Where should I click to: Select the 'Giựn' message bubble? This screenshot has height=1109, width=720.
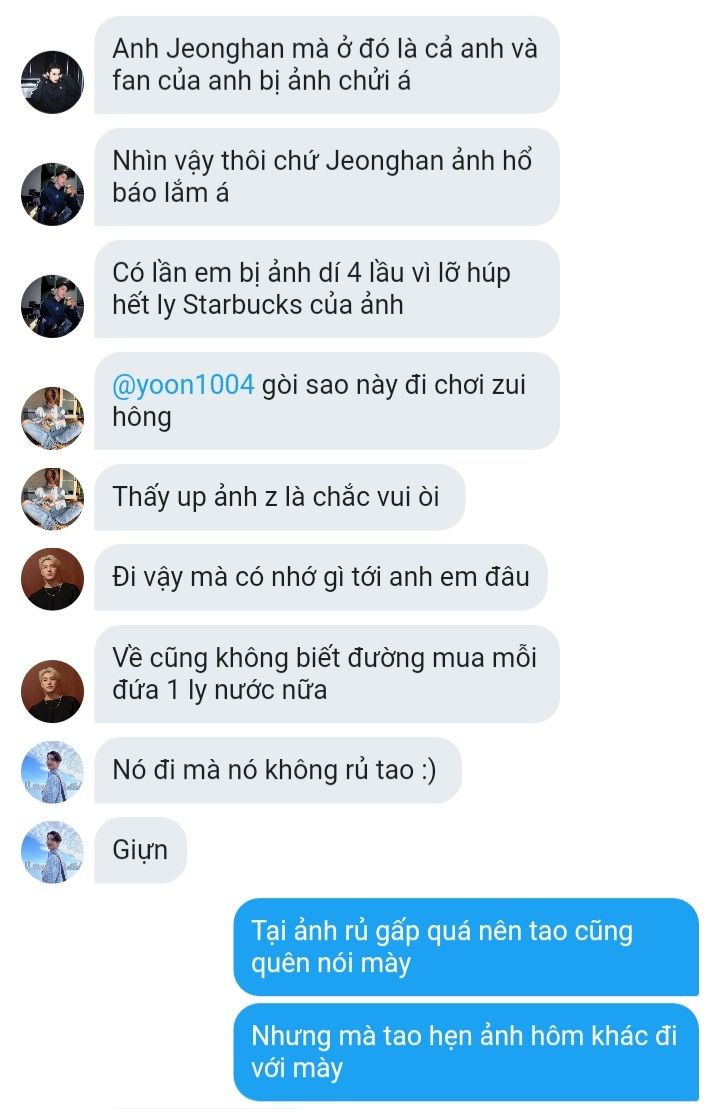tap(141, 850)
